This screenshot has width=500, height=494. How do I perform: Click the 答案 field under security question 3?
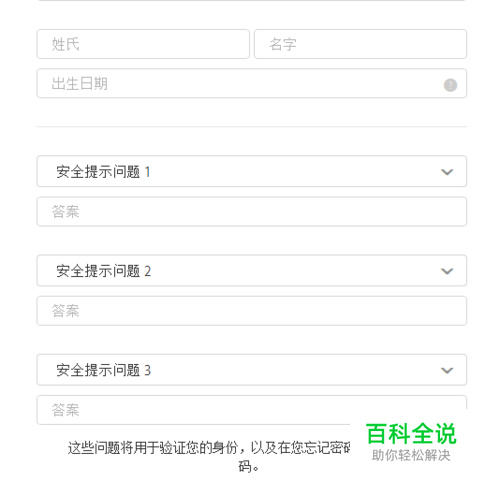[252, 410]
